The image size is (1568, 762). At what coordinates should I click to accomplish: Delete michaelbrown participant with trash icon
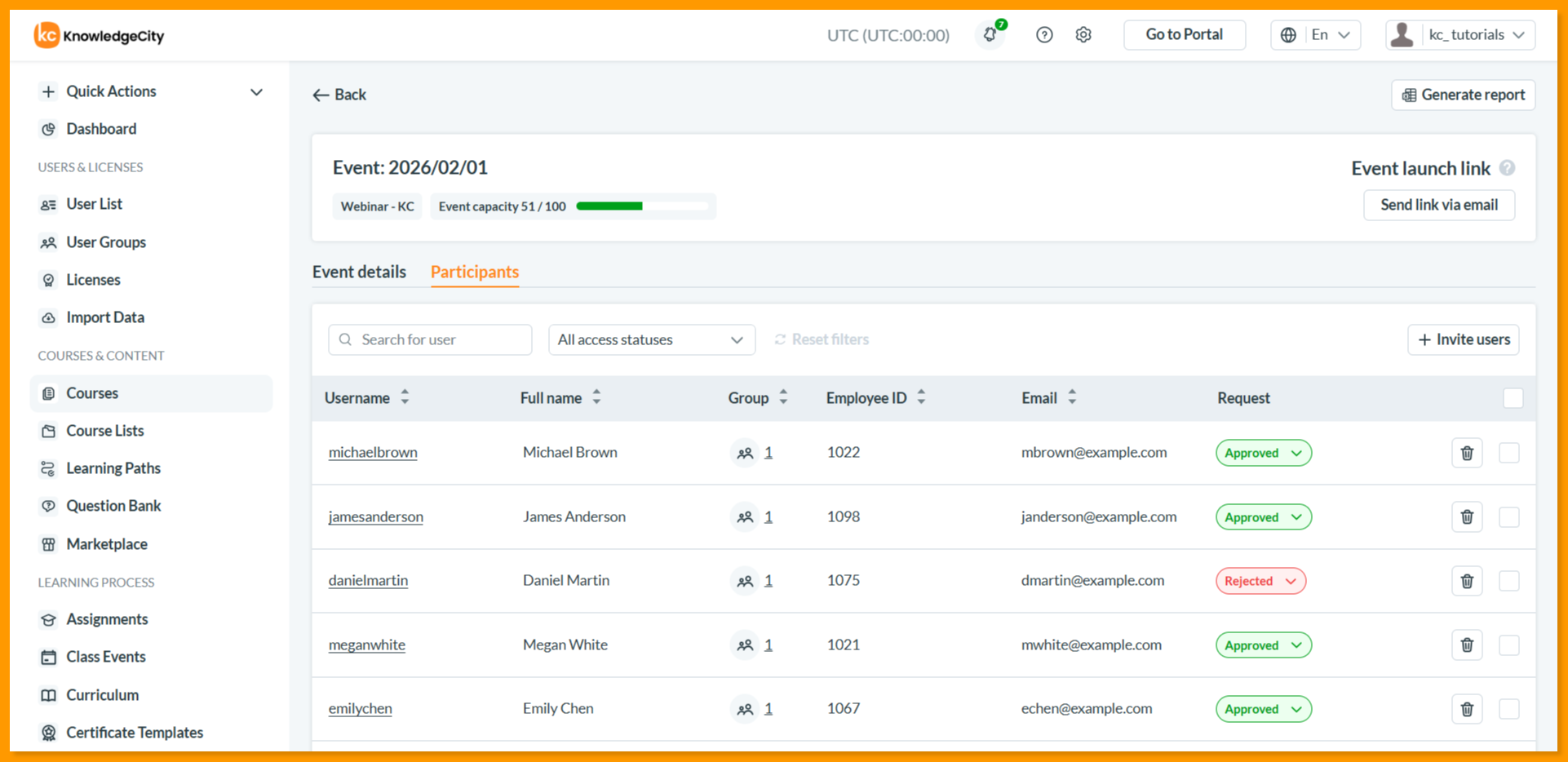[x=1467, y=453]
